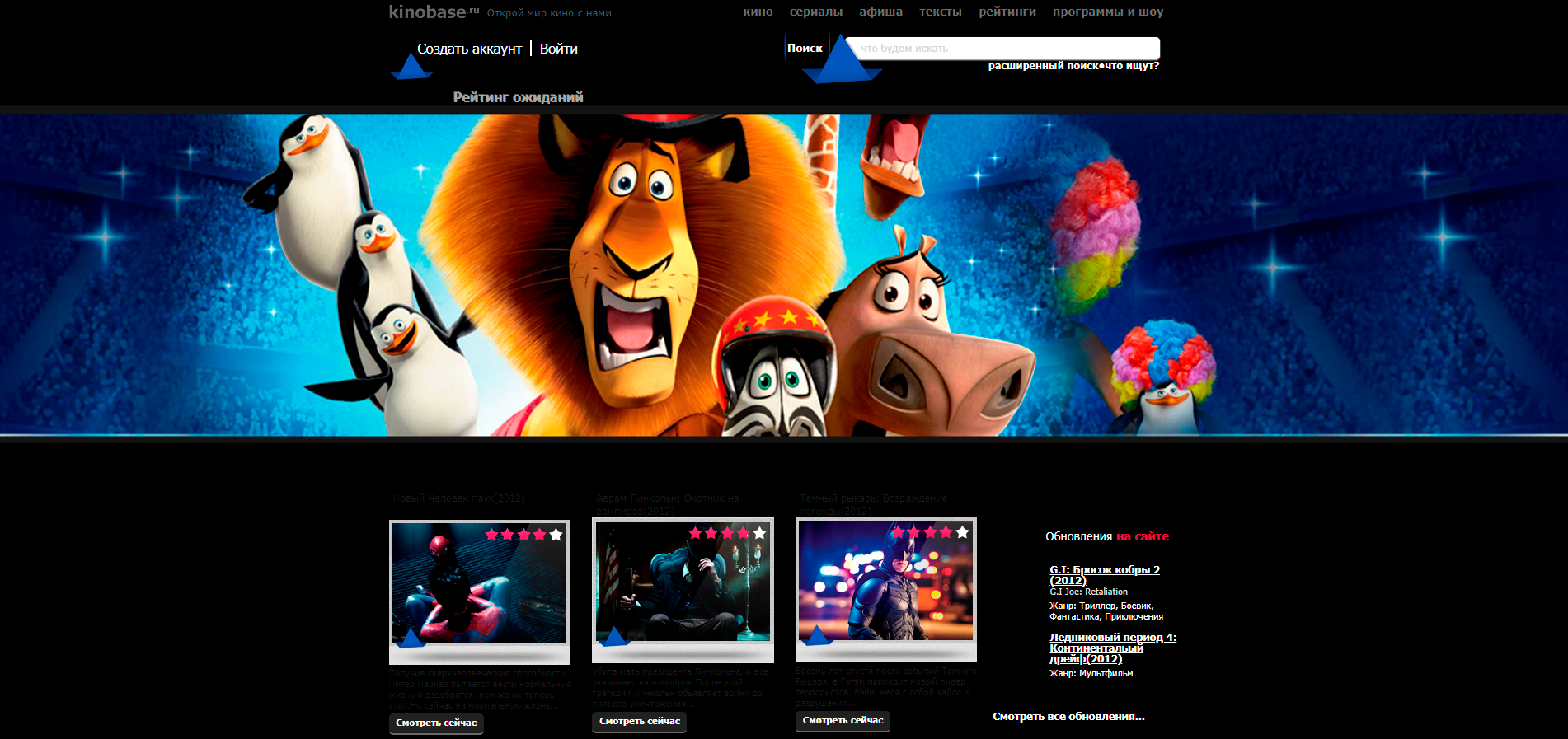This screenshot has height=739, width=1568.
Task: Click the Поиск search button
Action: pos(805,48)
